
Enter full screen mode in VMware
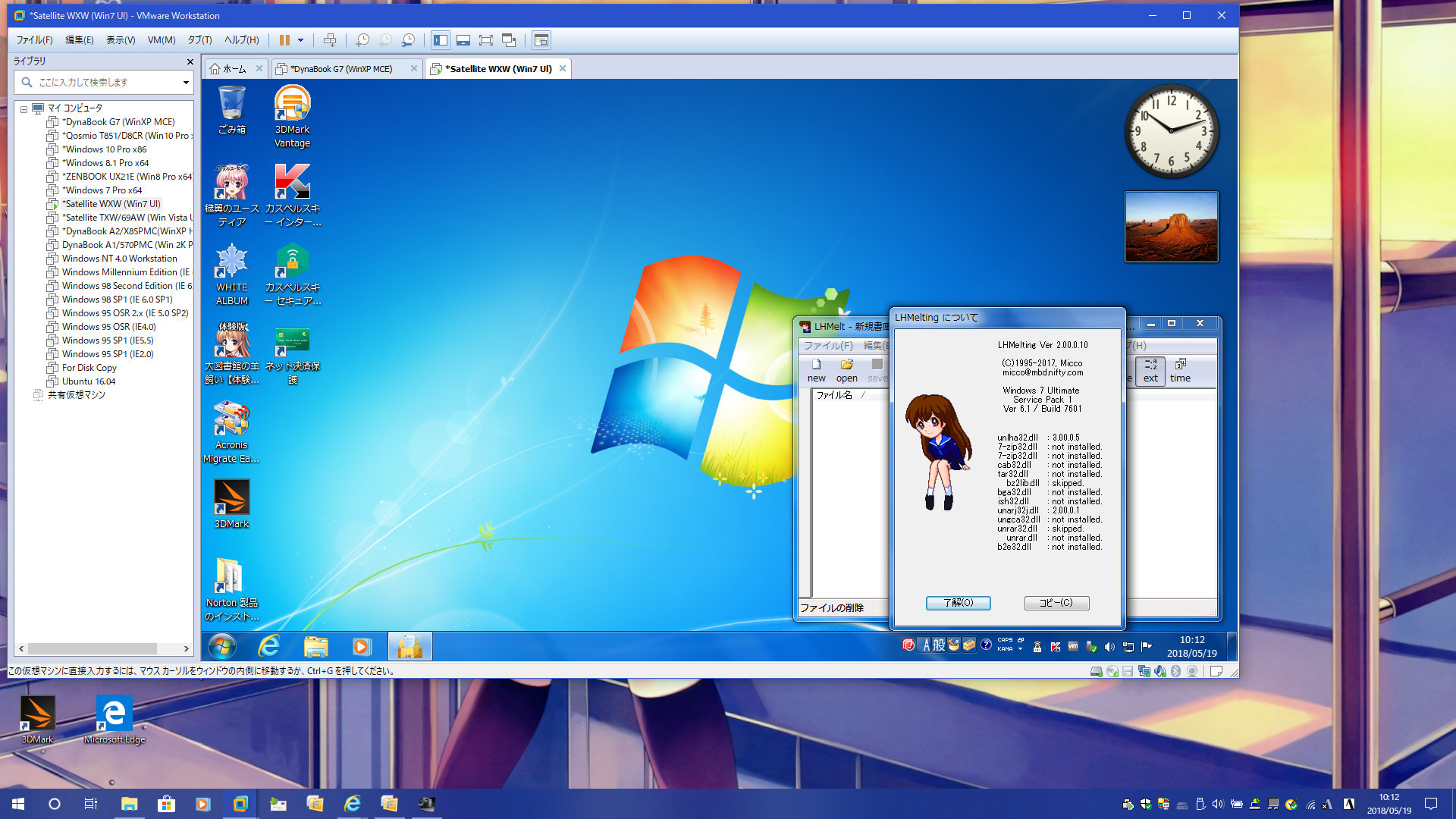coord(486,40)
